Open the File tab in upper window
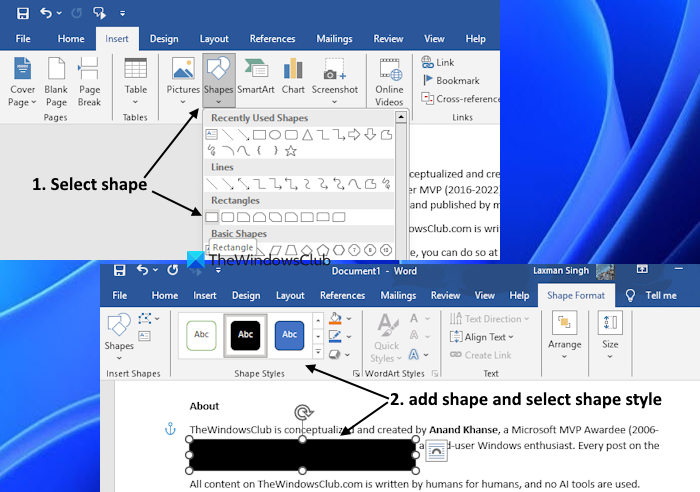 [x=23, y=39]
